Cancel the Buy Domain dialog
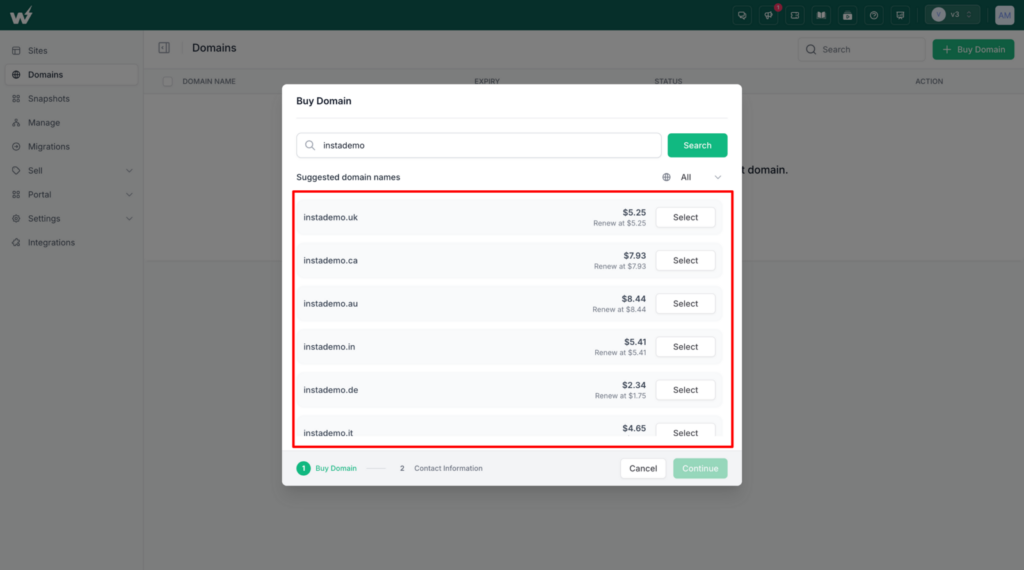Screen dimensions: 1024x570 click(x=643, y=468)
